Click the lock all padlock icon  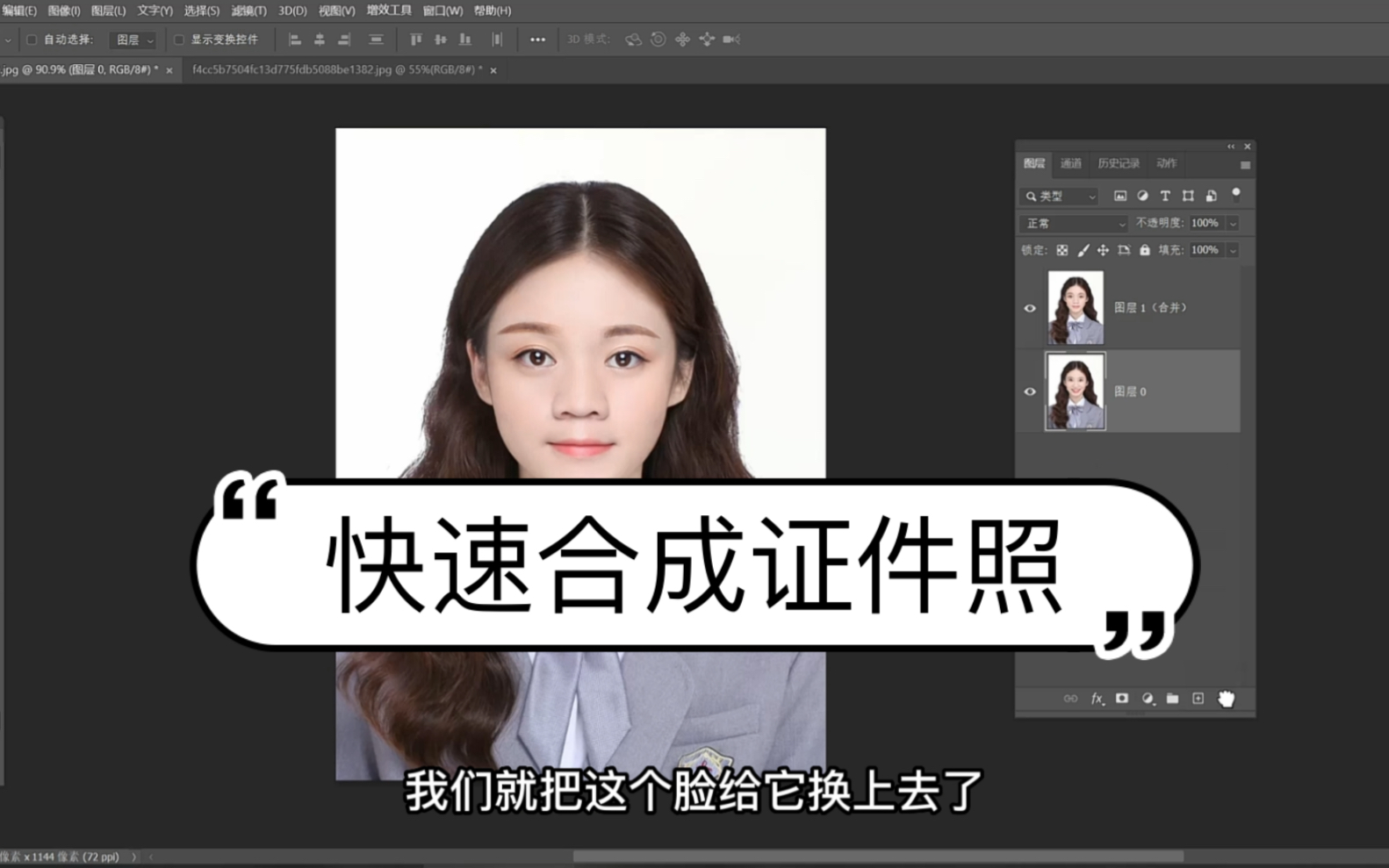tap(1145, 250)
